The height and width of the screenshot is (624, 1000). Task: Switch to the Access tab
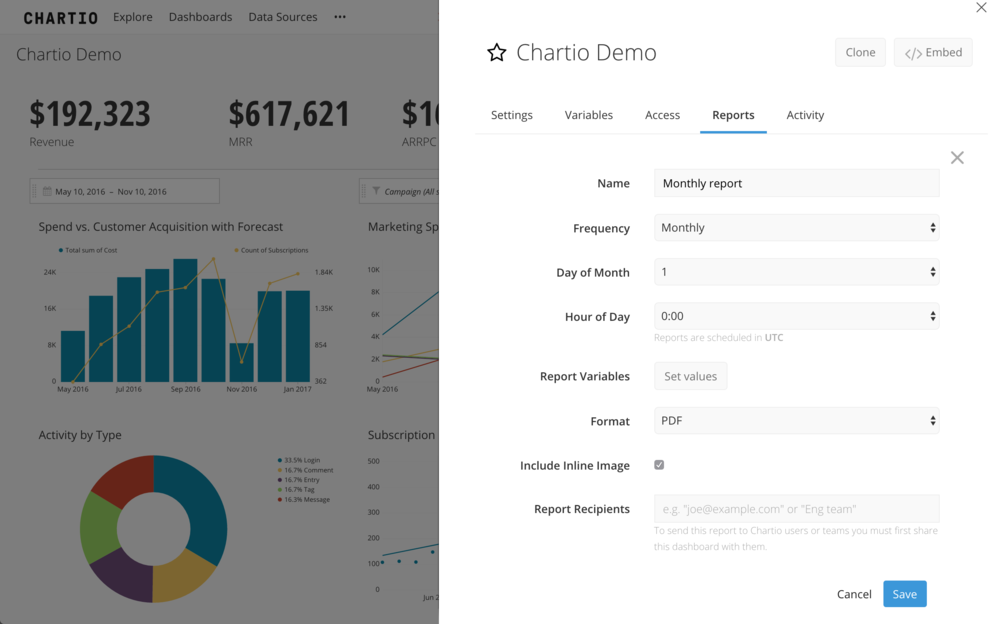click(662, 115)
